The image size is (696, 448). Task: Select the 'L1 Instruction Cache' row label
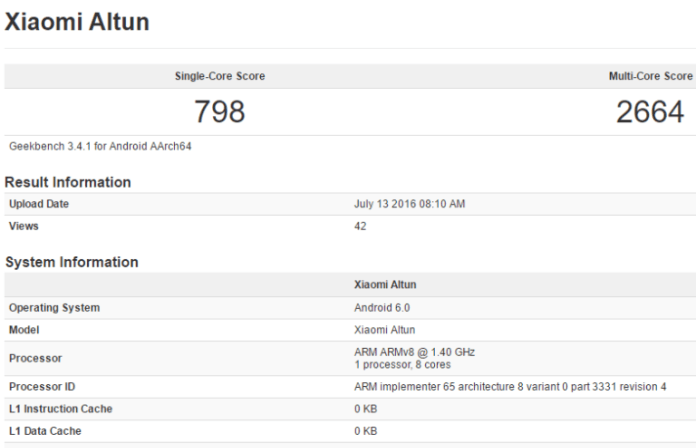(60, 409)
